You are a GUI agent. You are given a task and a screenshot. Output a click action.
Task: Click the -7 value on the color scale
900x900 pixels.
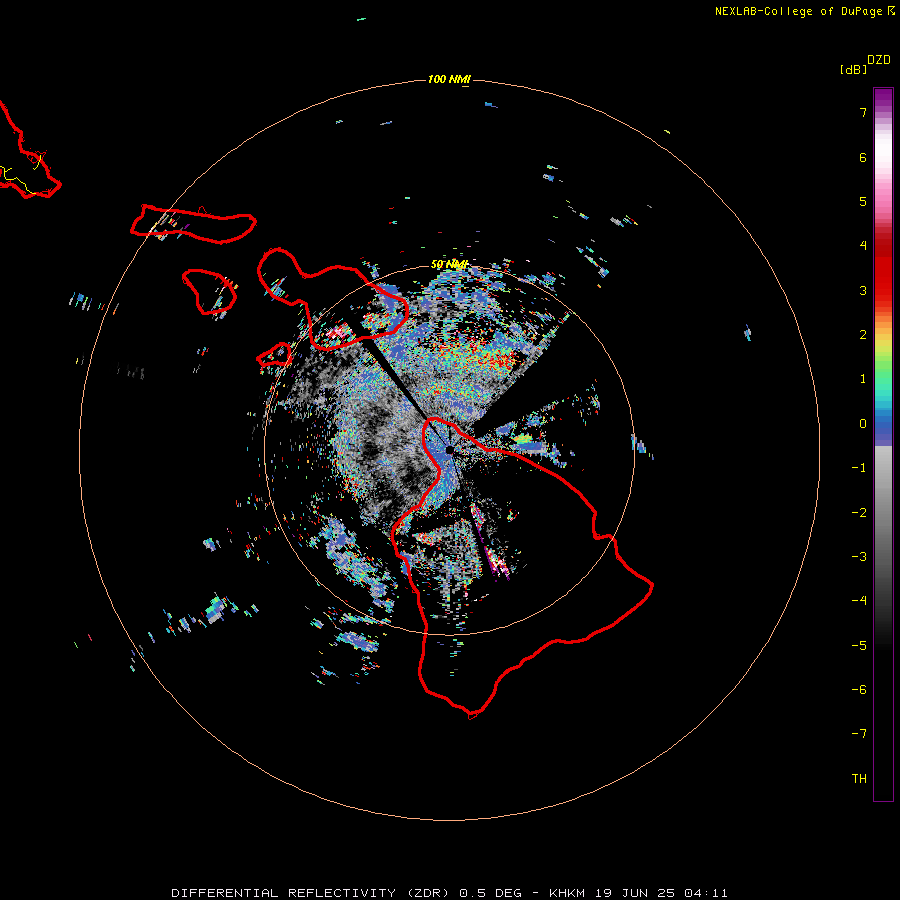[859, 734]
